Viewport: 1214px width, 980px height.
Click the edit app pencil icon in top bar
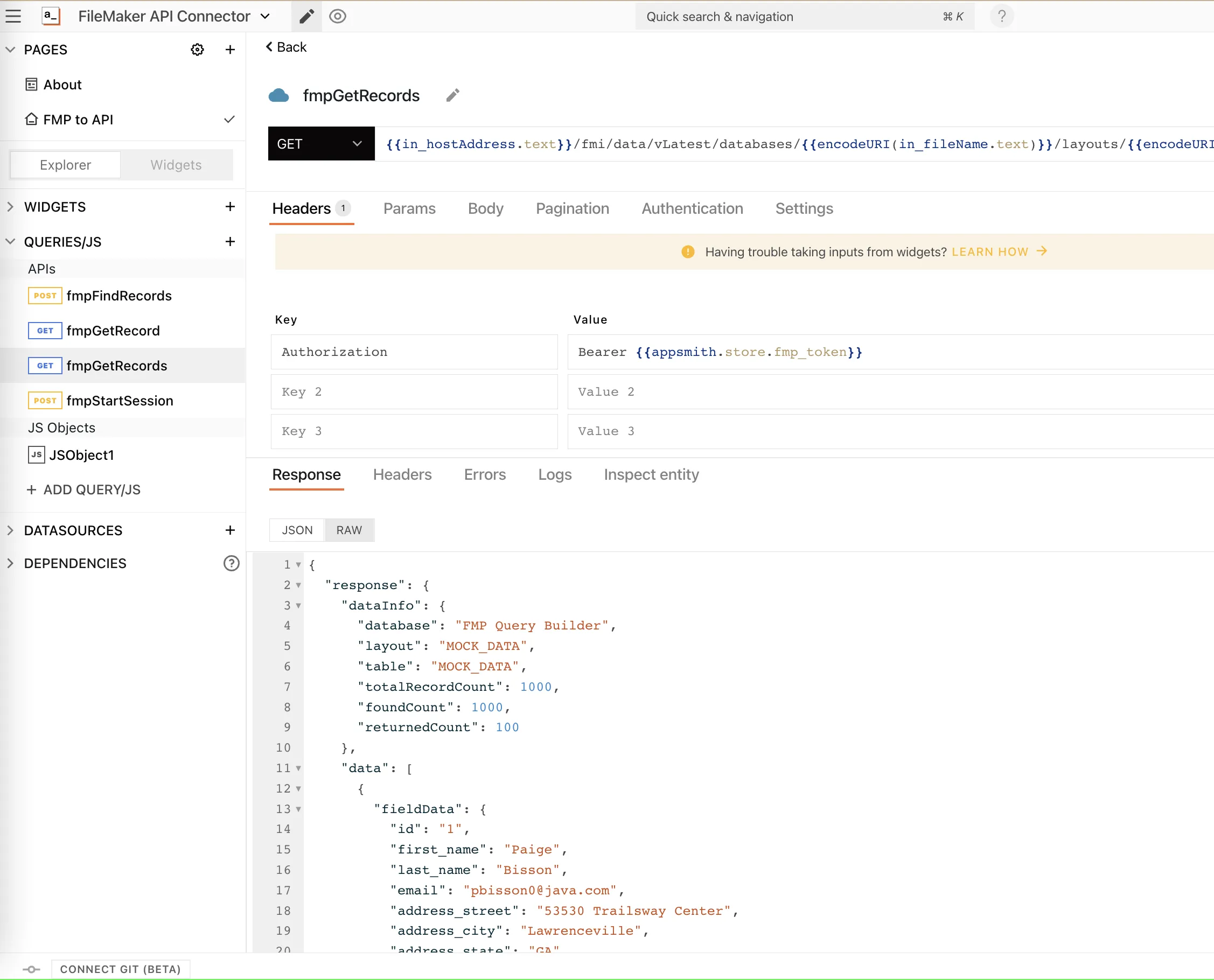tap(306, 16)
